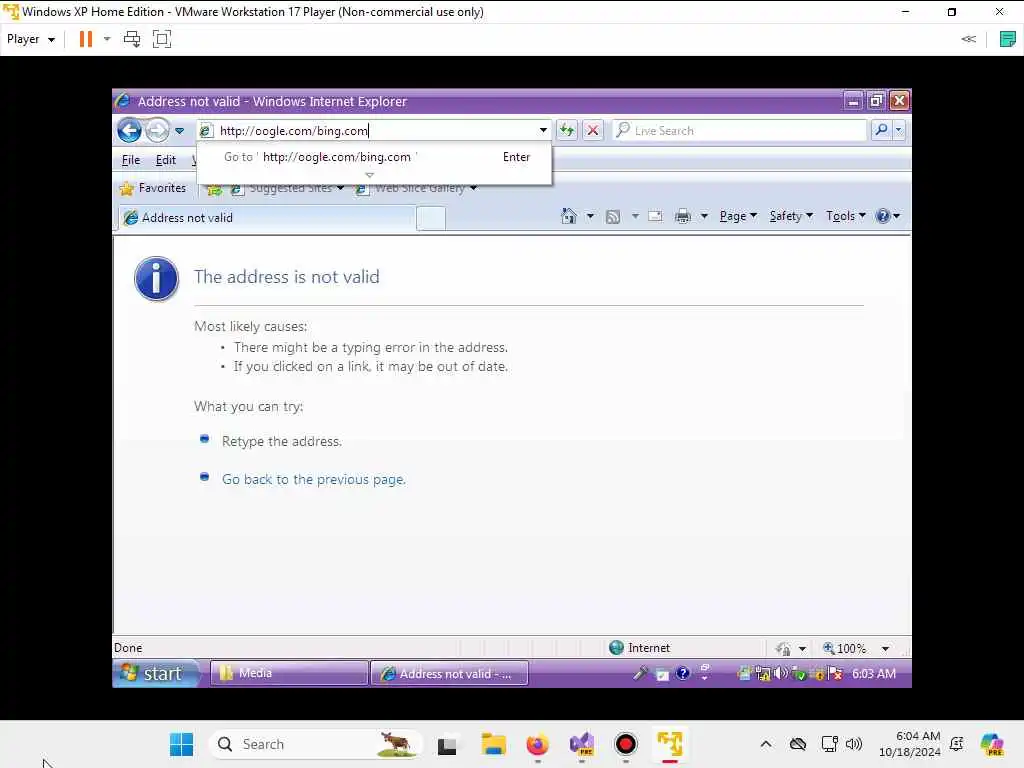The height and width of the screenshot is (768, 1024).
Task: Click the XP tray security alert shield
Action: click(835, 673)
